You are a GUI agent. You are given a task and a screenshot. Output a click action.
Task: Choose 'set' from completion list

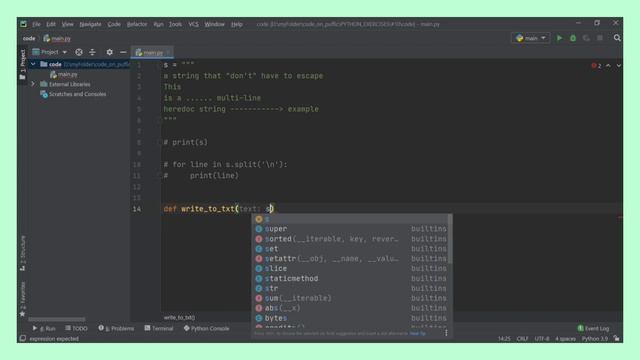[x=351, y=249]
